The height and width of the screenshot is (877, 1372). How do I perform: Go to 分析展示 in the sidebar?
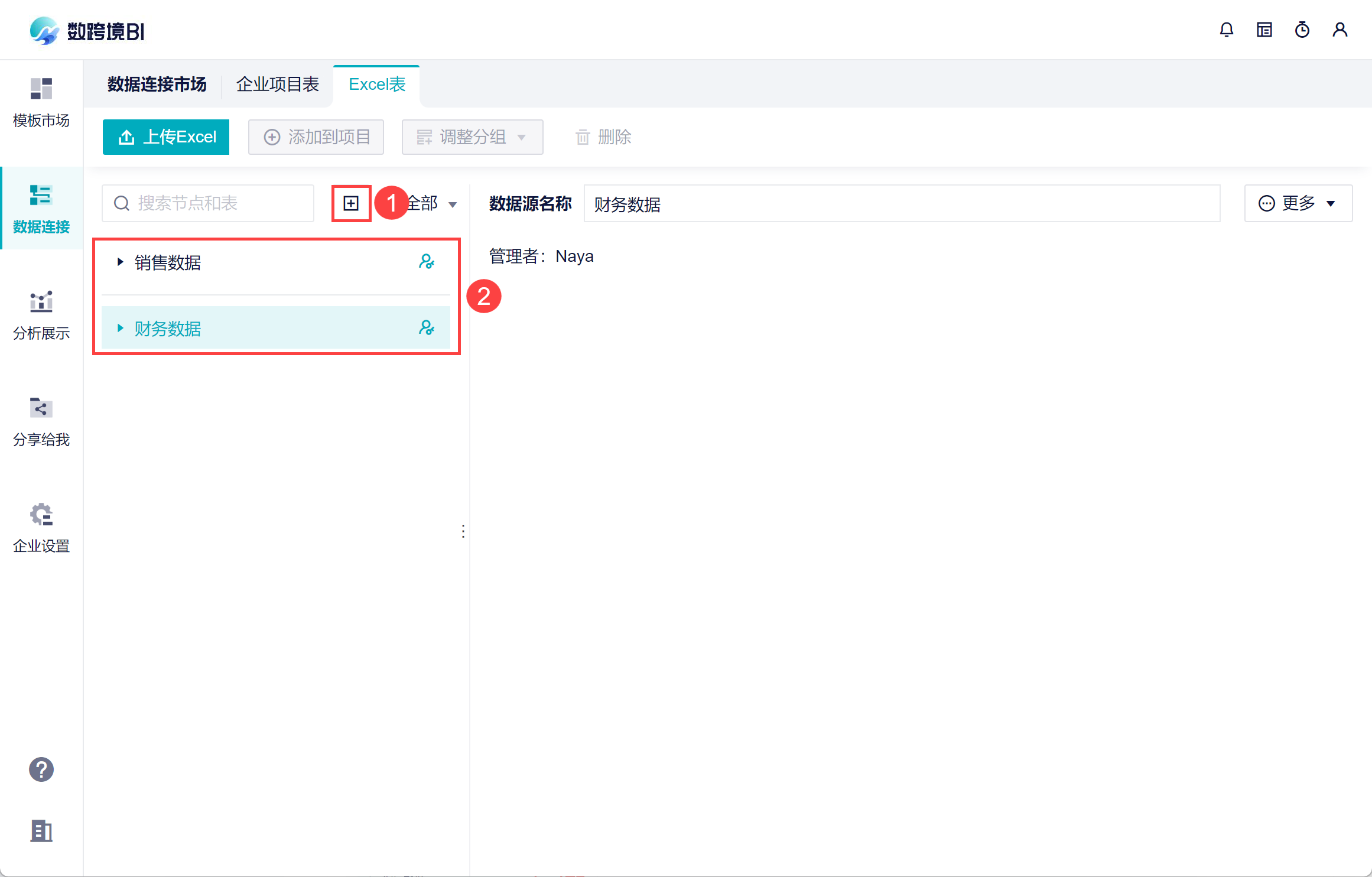41,316
